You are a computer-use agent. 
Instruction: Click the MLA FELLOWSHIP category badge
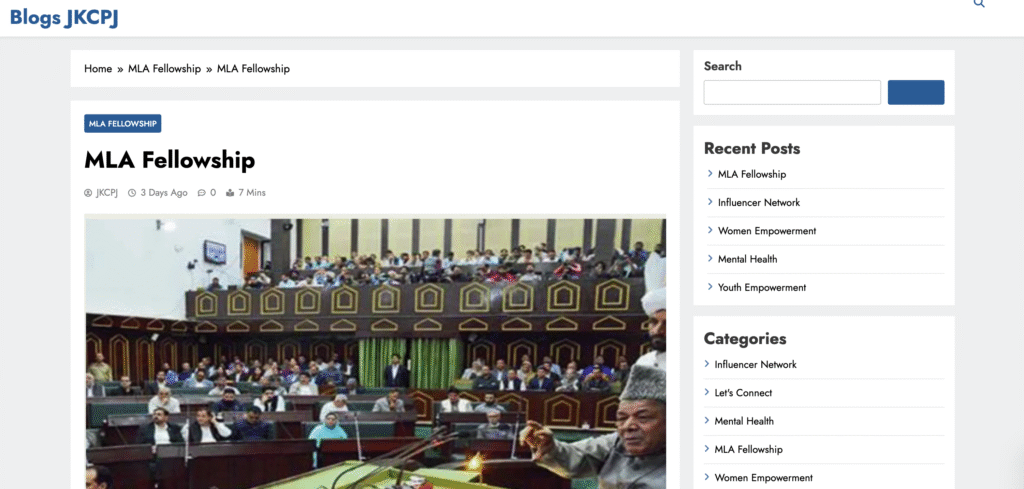[x=123, y=123]
